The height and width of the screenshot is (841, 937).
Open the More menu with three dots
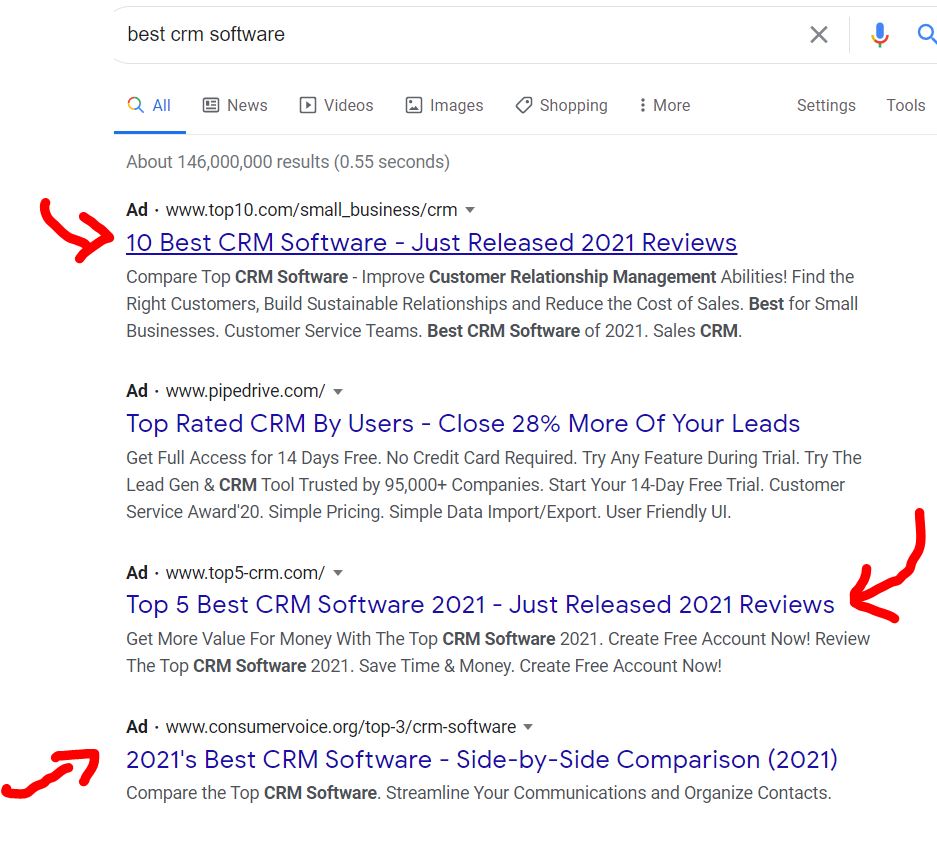[664, 106]
